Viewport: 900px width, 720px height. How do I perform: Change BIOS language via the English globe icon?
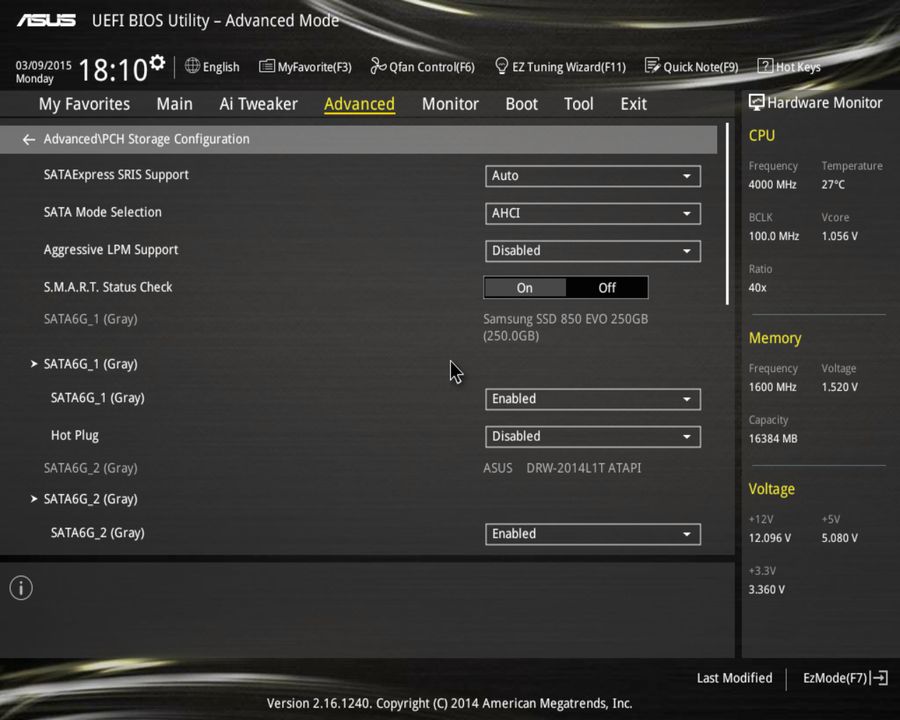[212, 67]
